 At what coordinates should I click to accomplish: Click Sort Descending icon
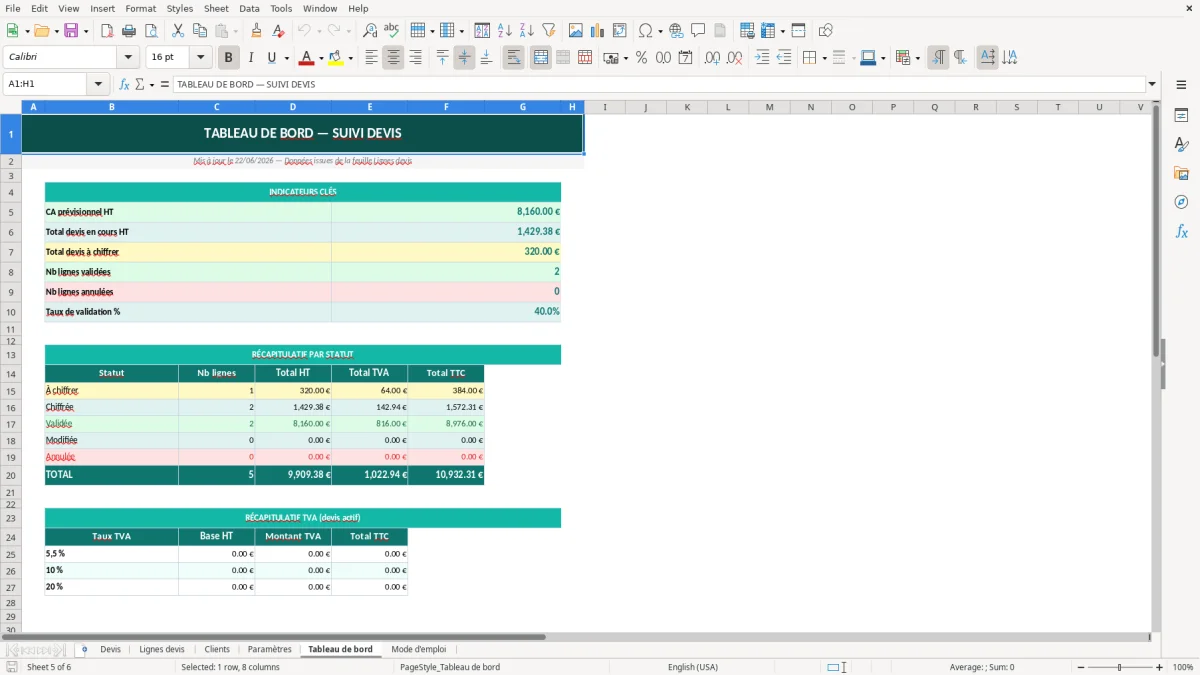coord(526,31)
